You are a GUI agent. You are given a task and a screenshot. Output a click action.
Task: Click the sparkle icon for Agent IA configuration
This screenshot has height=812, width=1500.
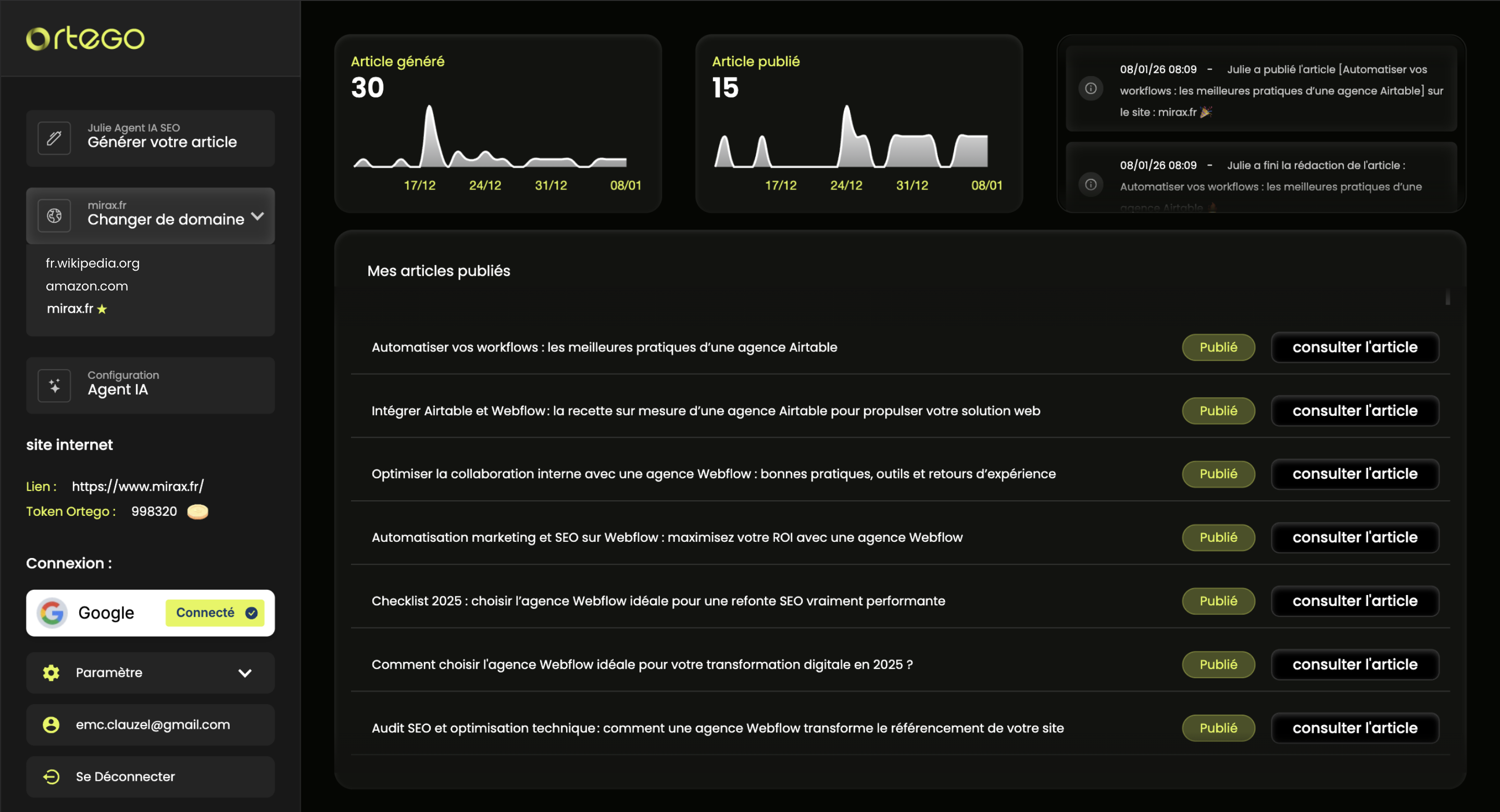click(x=54, y=385)
